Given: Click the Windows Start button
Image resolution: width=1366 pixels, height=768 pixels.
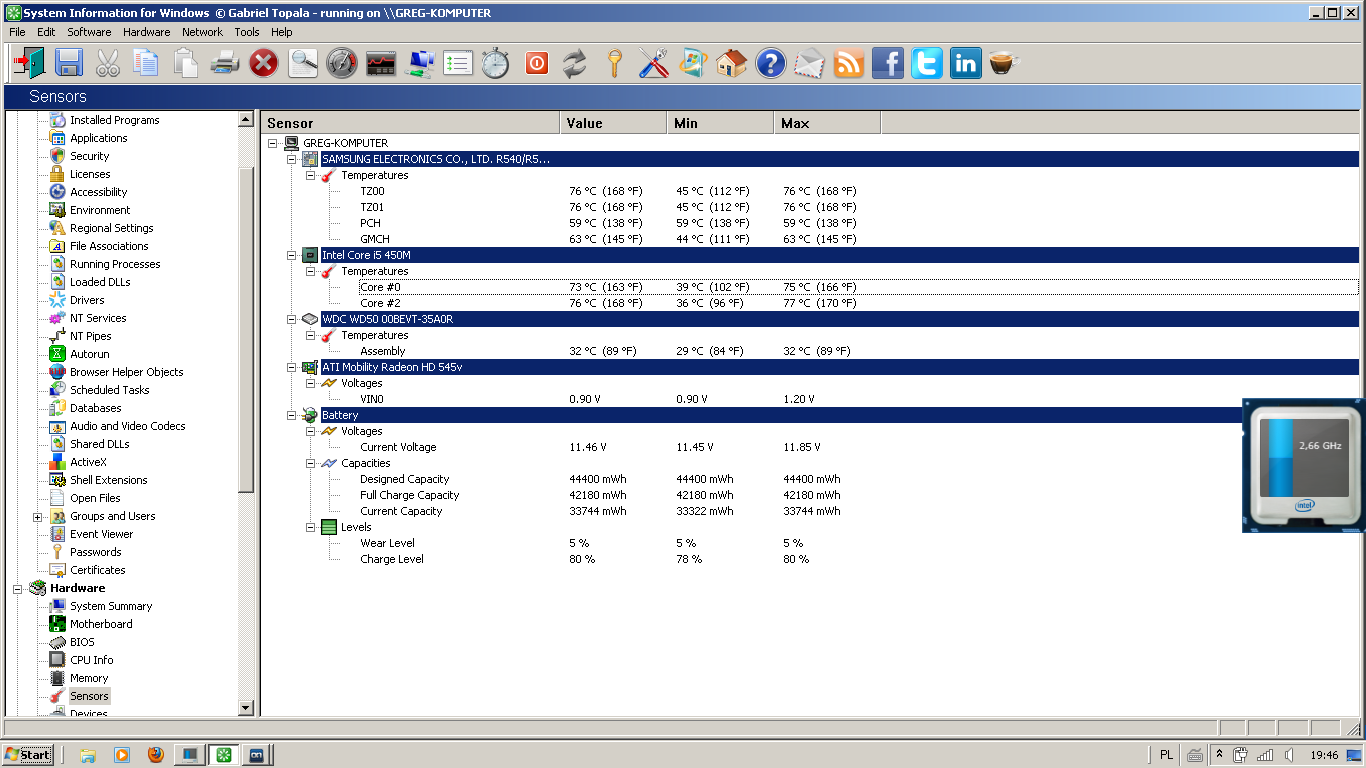Looking at the screenshot, I should [28, 755].
